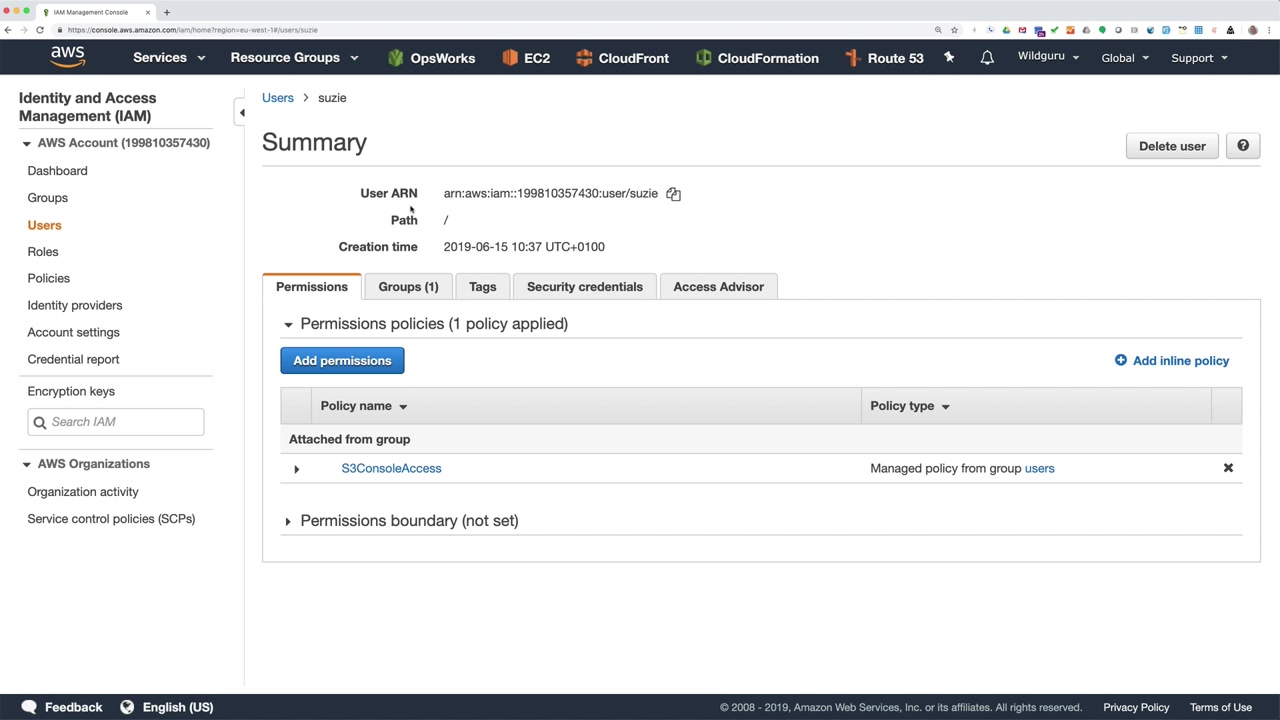Open Credential report in the sidebar
1280x720 pixels.
pyautogui.click(x=73, y=360)
